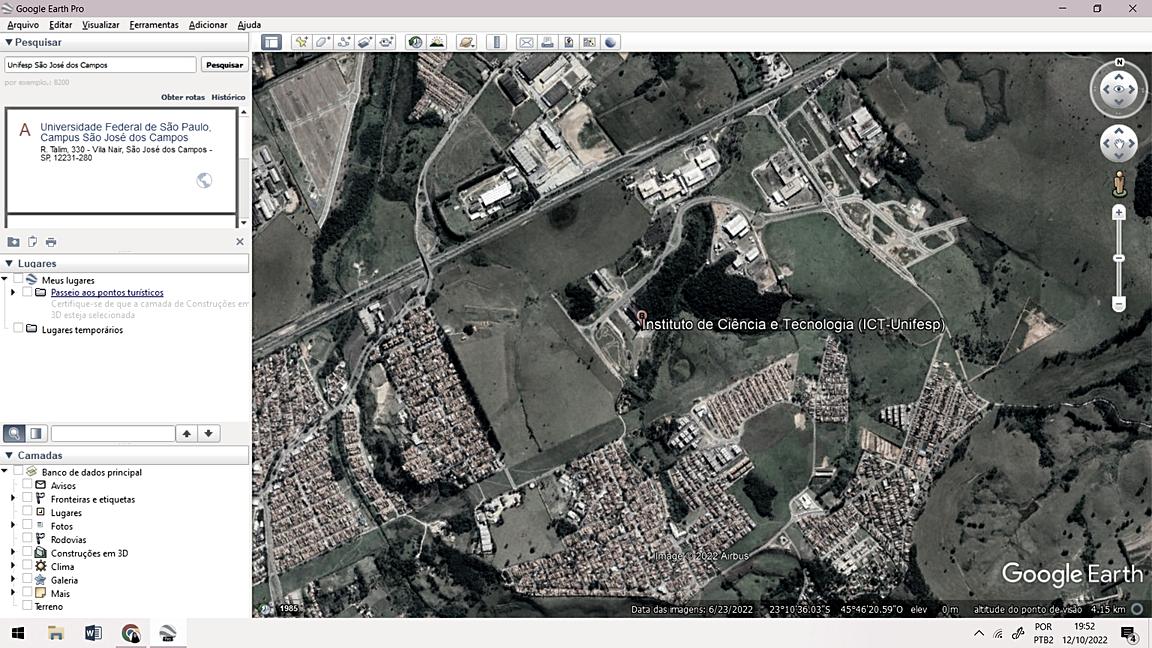
Task: Click the copy to clipboard icon below results
Action: tap(32, 242)
